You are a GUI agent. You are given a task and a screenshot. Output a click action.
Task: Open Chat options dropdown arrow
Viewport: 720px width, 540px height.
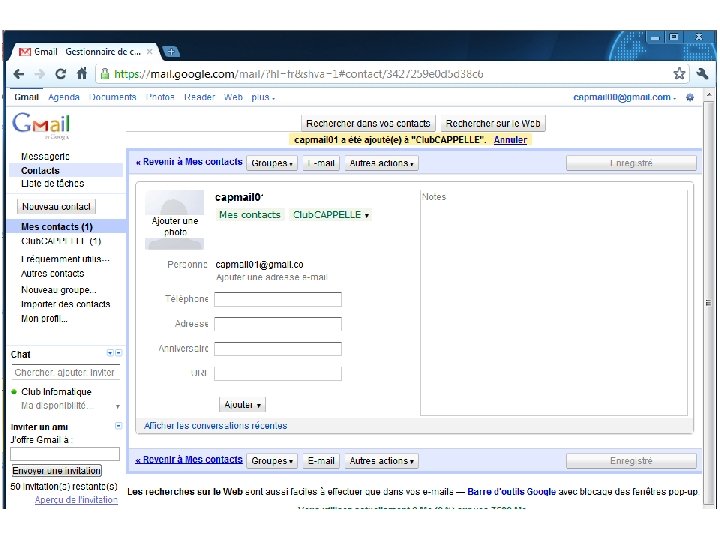[x=110, y=353]
